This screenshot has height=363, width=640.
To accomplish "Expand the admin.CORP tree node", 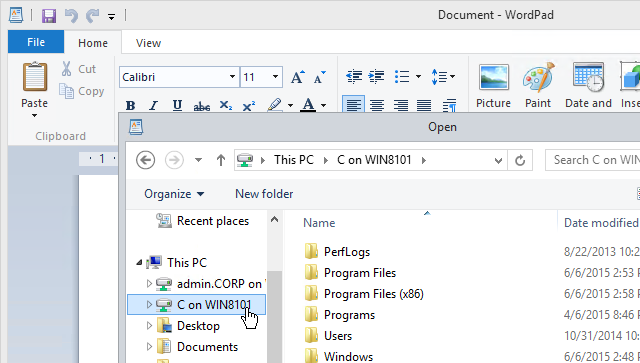I will tap(149, 283).
